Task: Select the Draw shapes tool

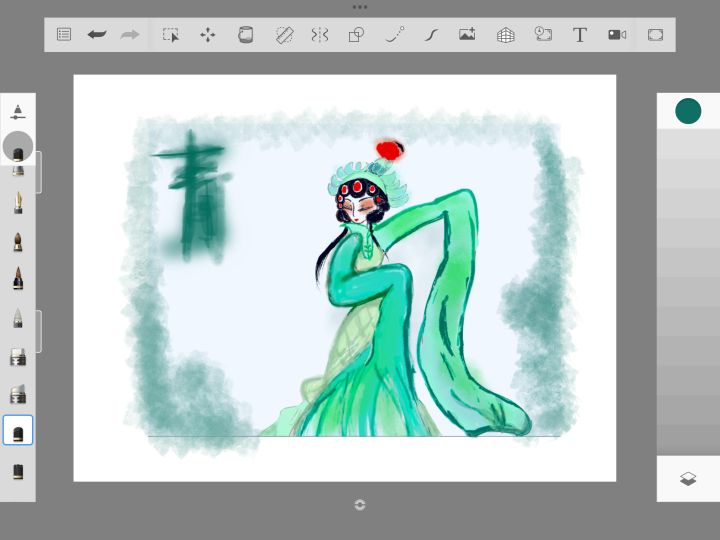Action: (x=356, y=34)
